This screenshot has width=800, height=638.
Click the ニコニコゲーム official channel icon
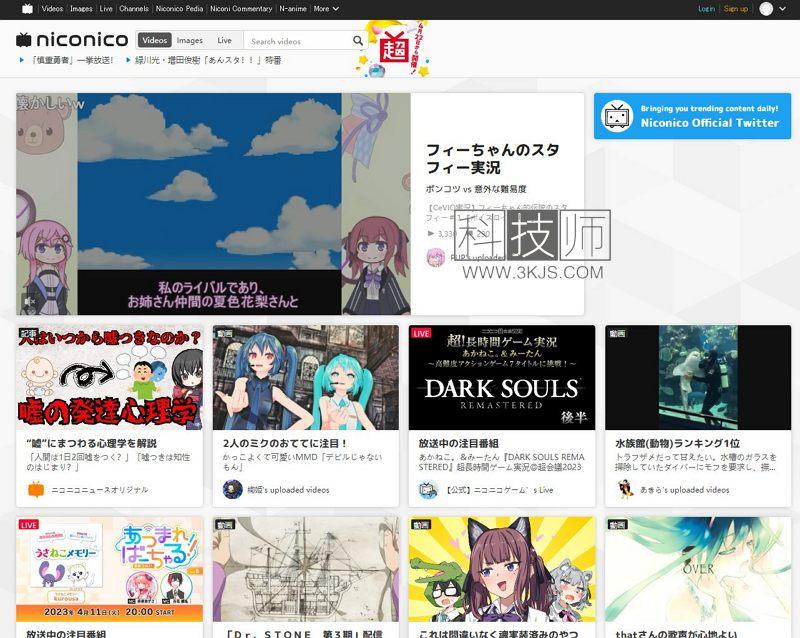point(428,489)
